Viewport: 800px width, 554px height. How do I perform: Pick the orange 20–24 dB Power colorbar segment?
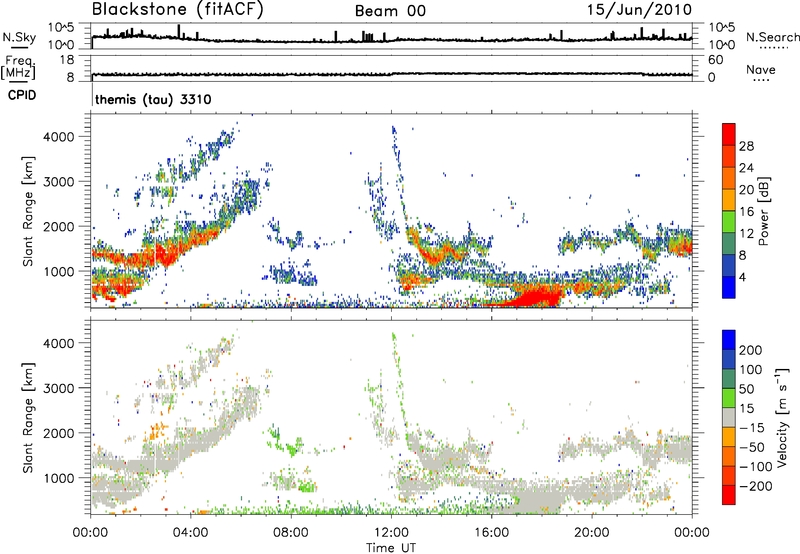click(x=729, y=179)
